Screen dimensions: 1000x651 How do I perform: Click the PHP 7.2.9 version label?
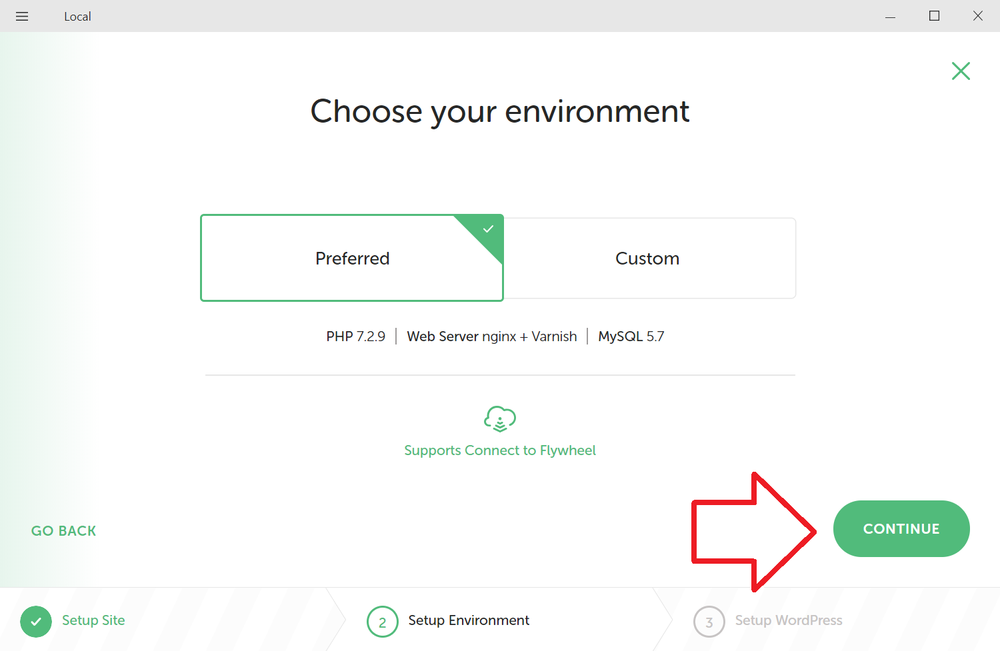(x=355, y=336)
